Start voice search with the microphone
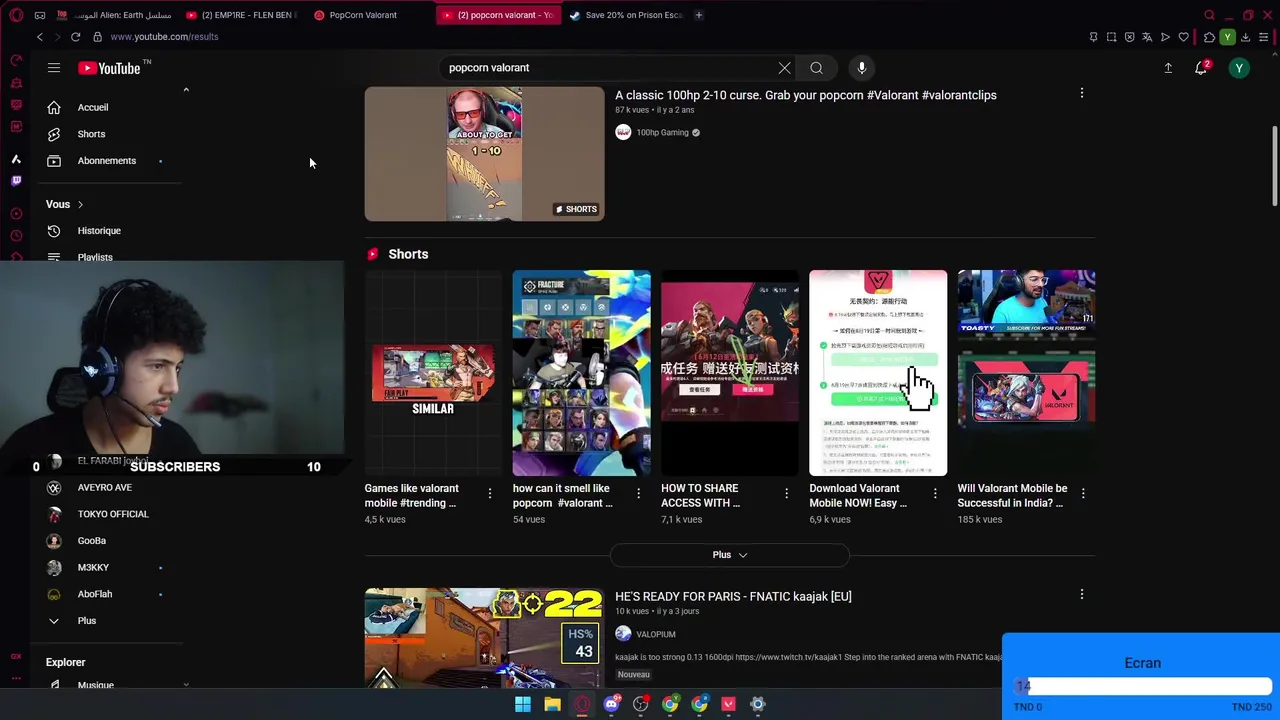Image resolution: width=1280 pixels, height=720 pixels. pos(862,68)
